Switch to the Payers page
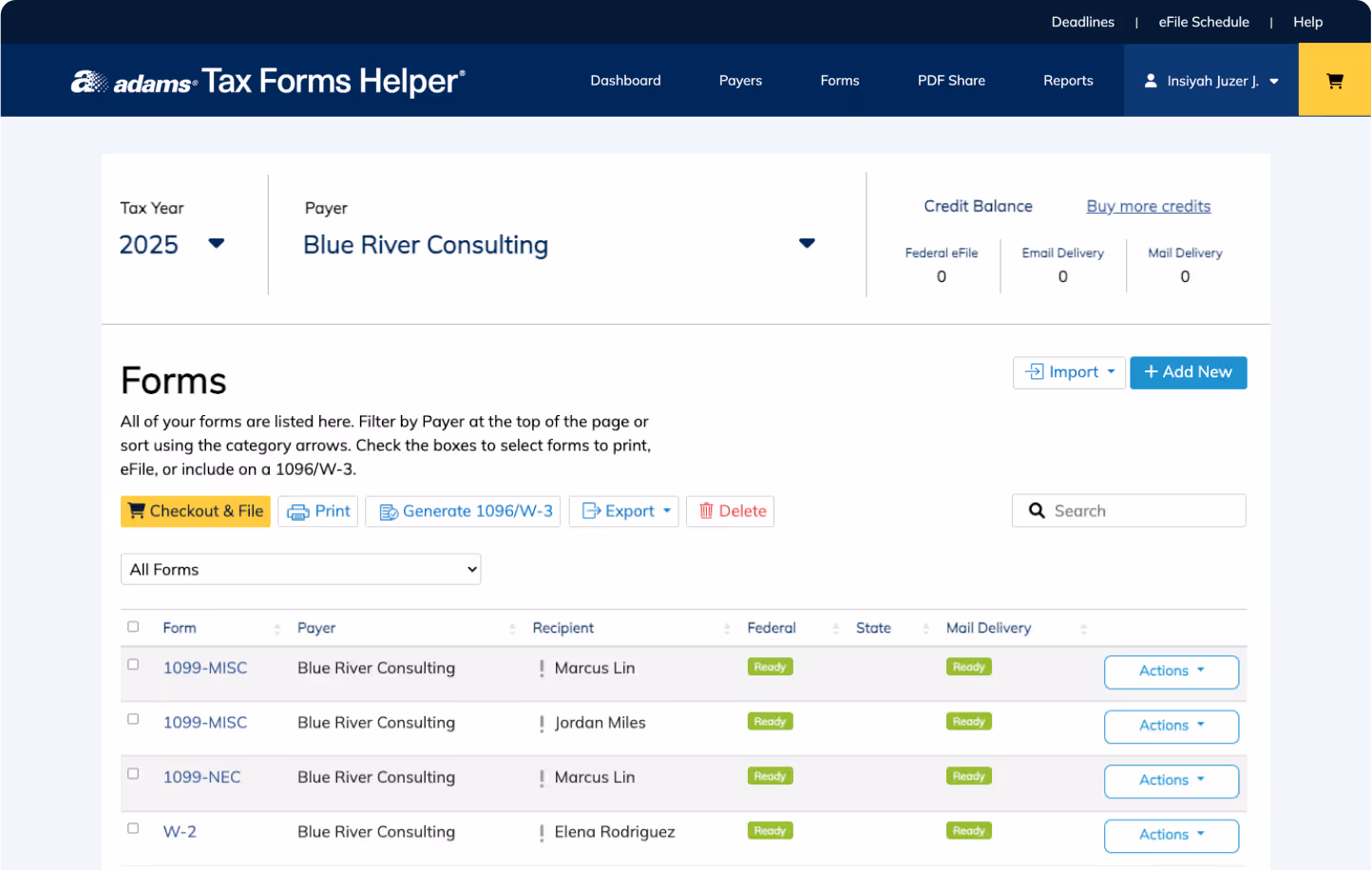 740,80
